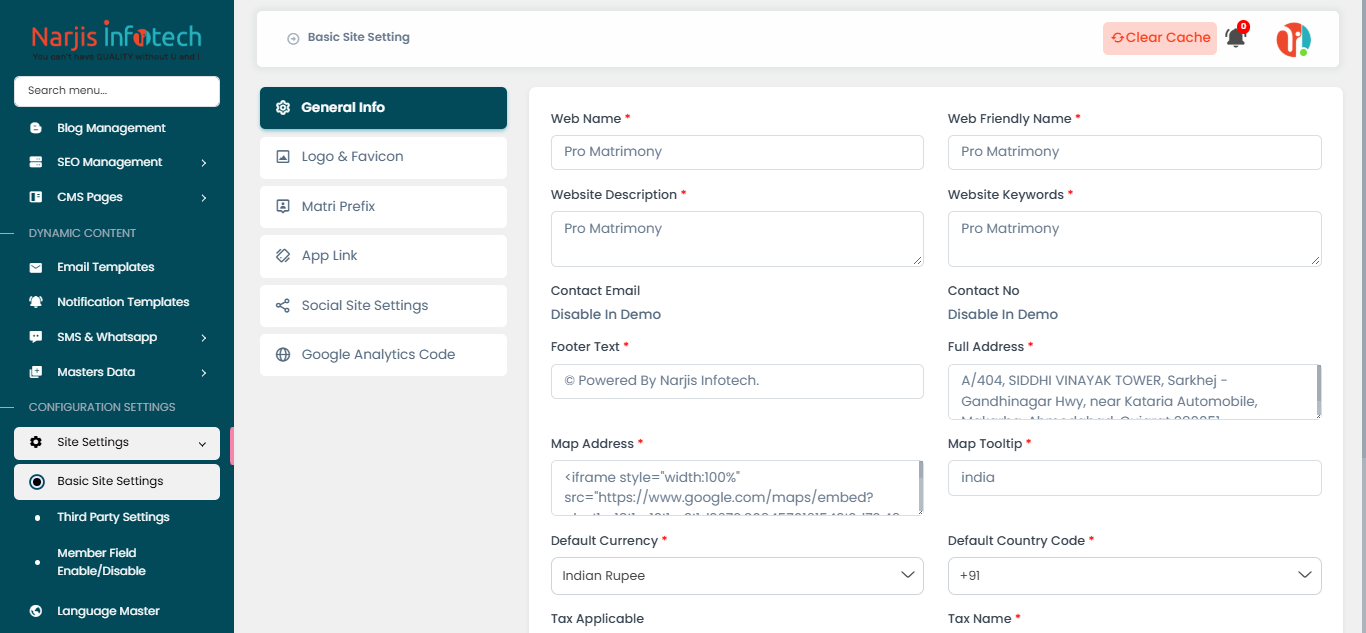This screenshot has width=1366, height=633.
Task: Switch to the Google Analytics Code tab
Action: tap(383, 355)
